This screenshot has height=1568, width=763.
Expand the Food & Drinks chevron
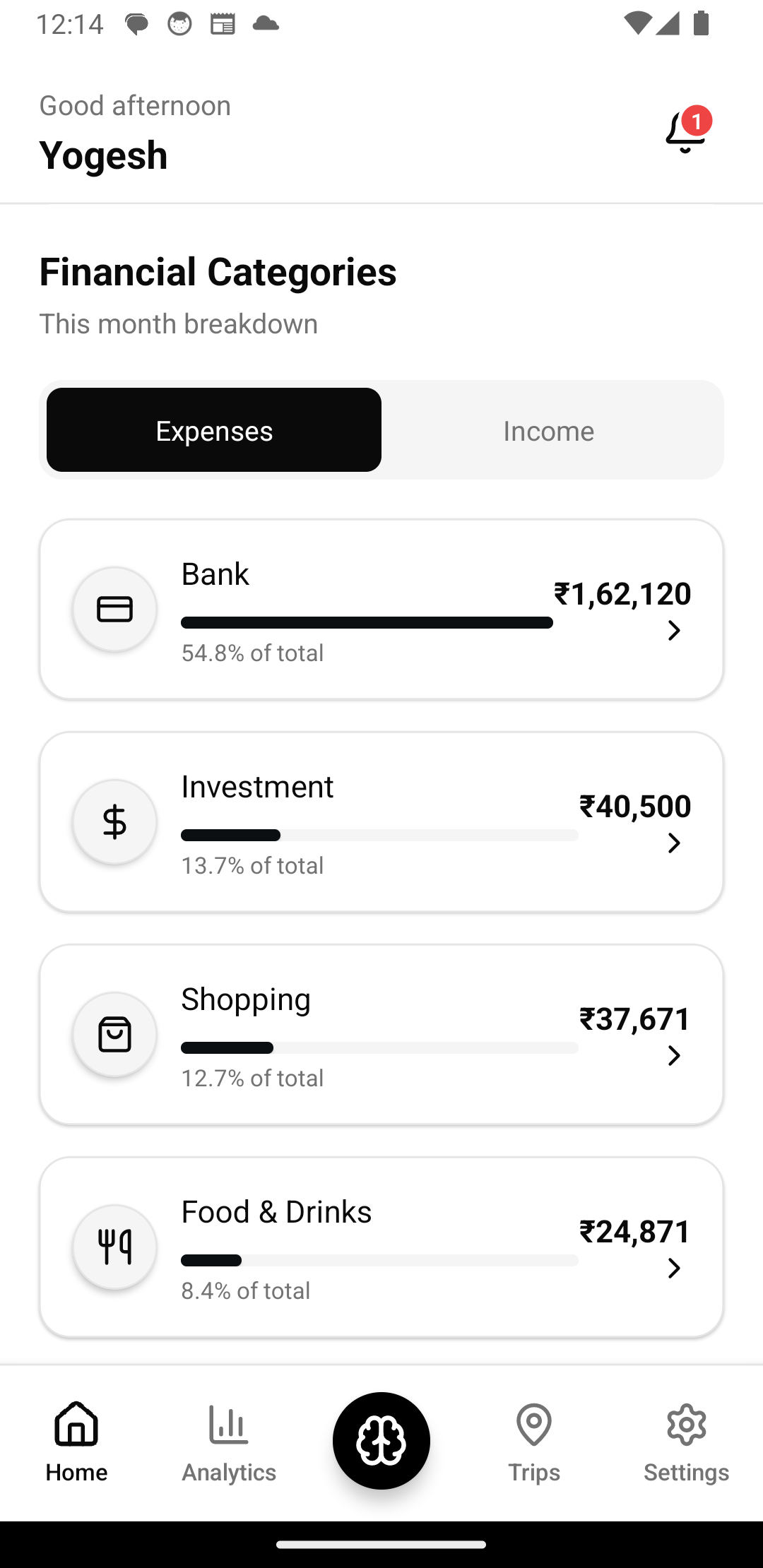click(x=674, y=1268)
